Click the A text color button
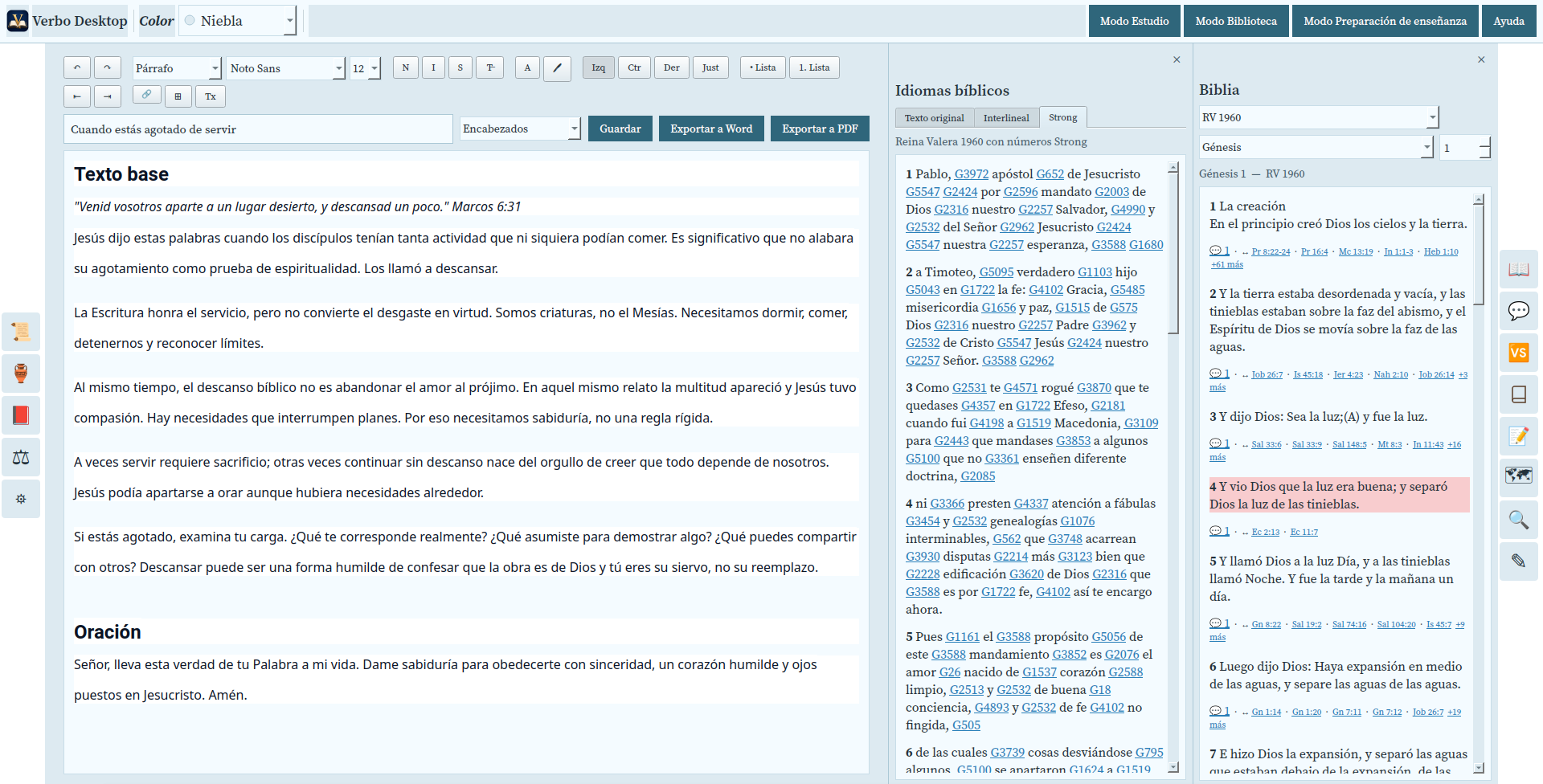Screen dimensions: 1543x784 point(527,67)
